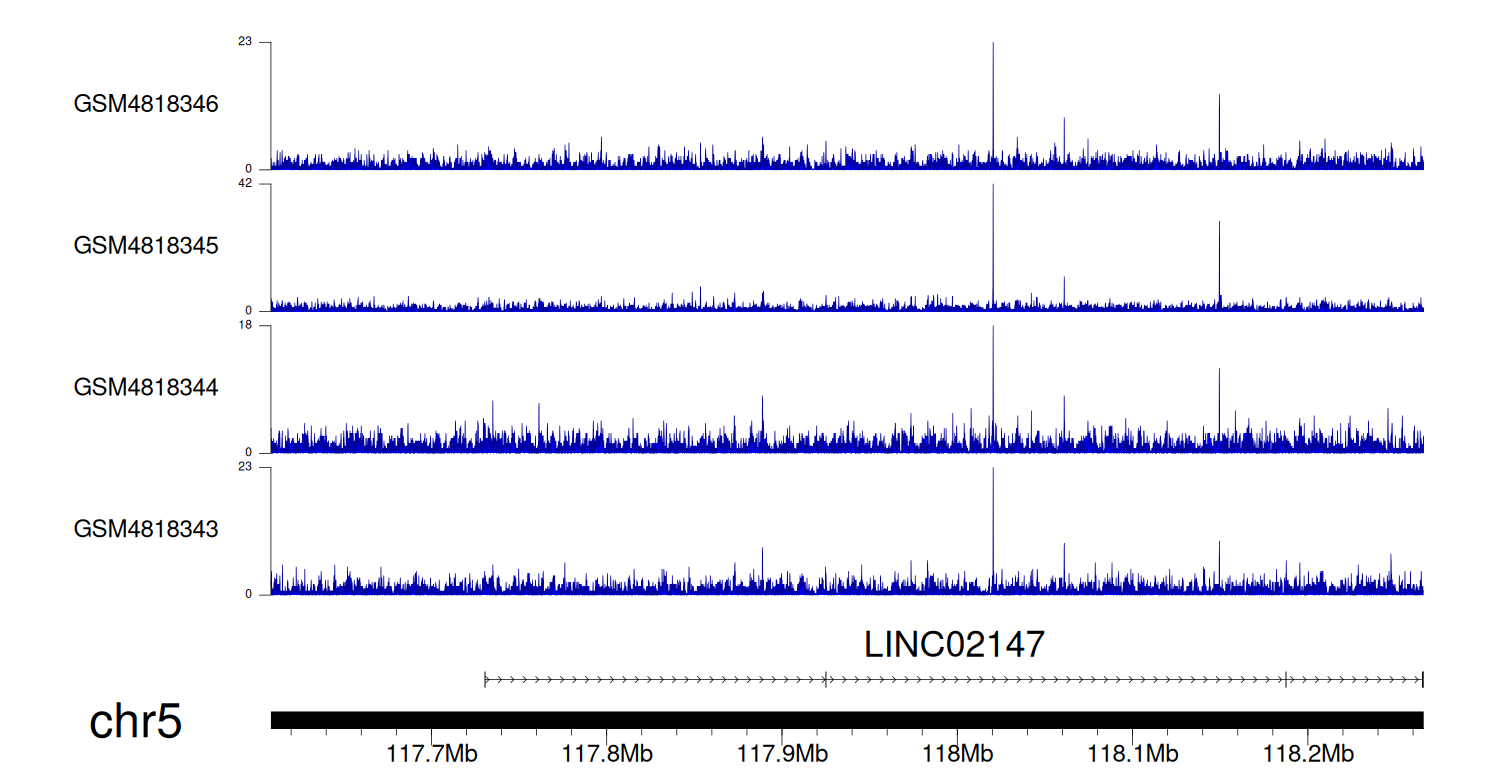Click the LINC02147 gene name
The image size is (1500, 780).
pos(954,645)
